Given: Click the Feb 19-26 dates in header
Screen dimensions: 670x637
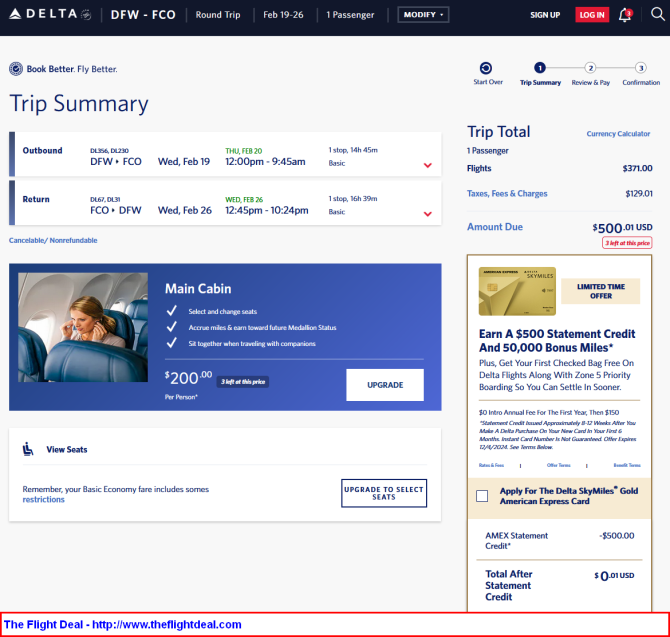Looking at the screenshot, I should [x=283, y=15].
